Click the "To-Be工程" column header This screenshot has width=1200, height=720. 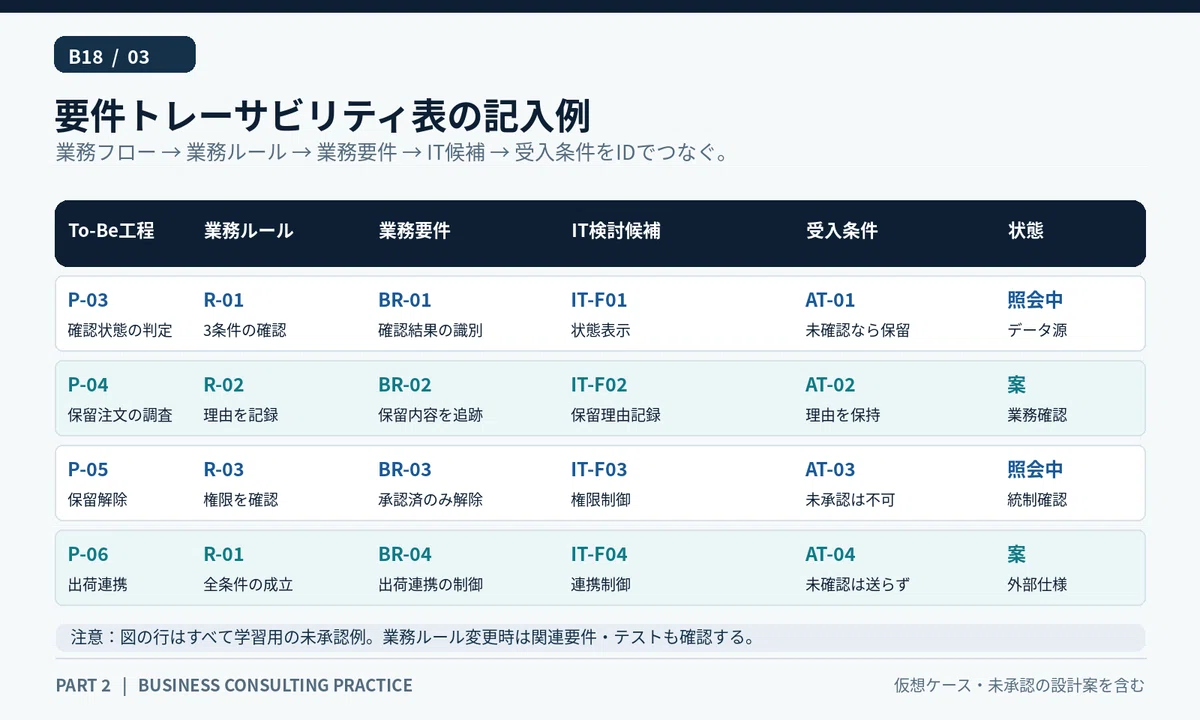(111, 231)
